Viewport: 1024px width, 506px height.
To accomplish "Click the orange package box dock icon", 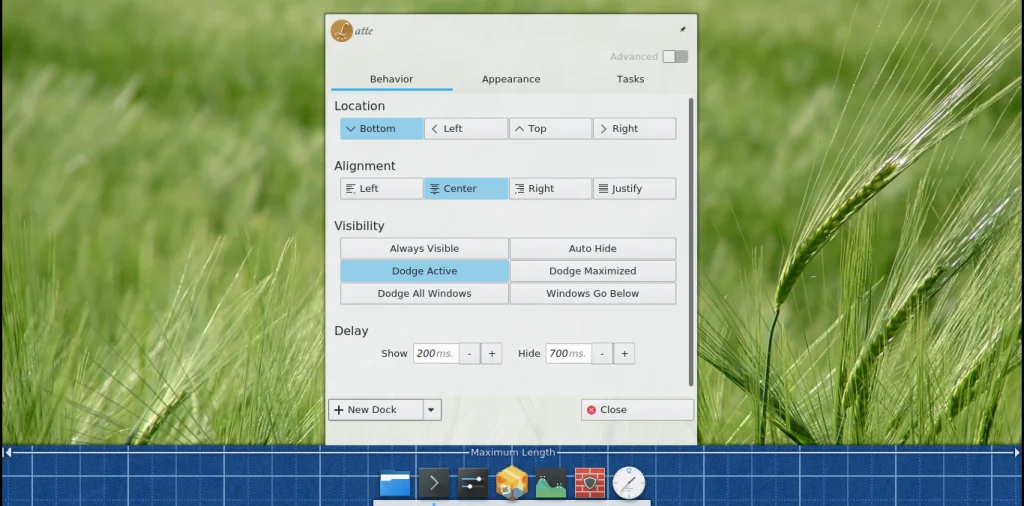I will (511, 483).
